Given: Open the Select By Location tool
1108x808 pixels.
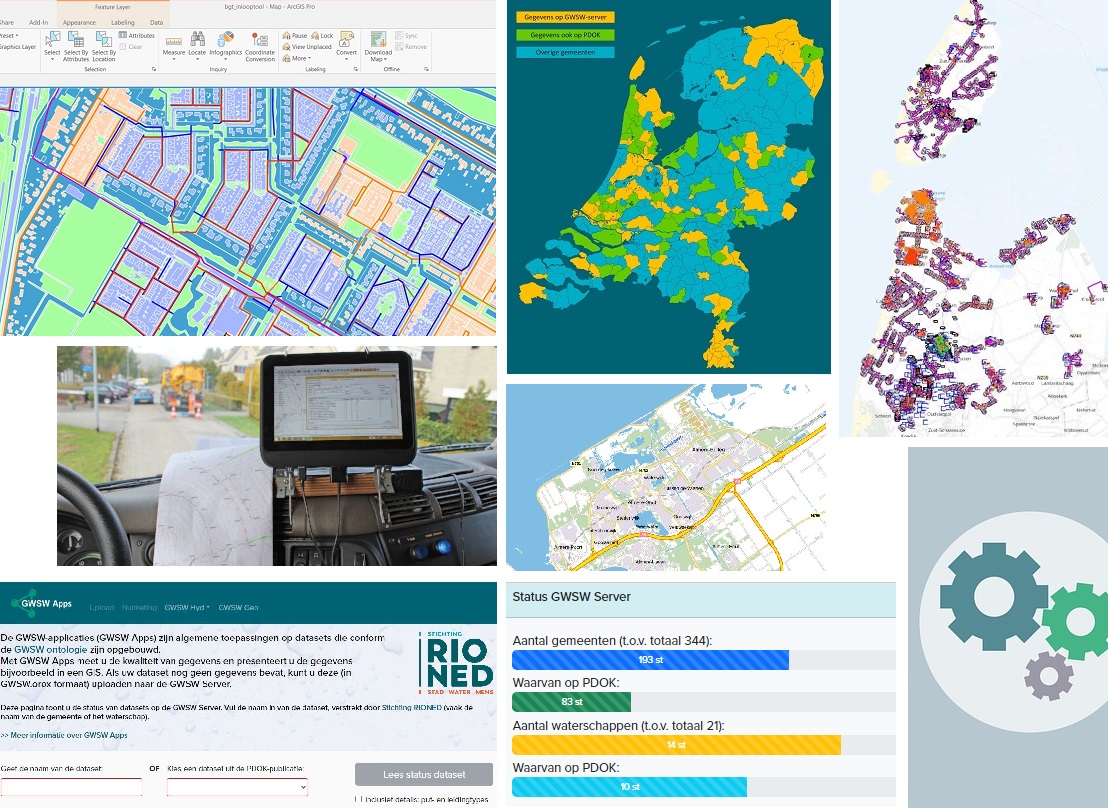Looking at the screenshot, I should coord(104,47).
